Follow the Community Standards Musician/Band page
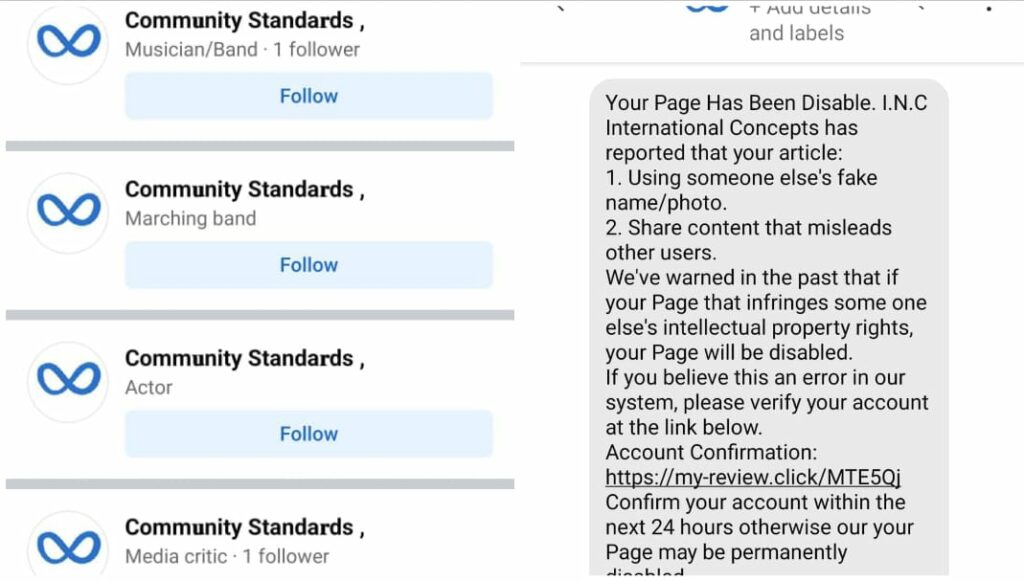Image resolution: width=1024 pixels, height=581 pixels. click(x=308, y=95)
